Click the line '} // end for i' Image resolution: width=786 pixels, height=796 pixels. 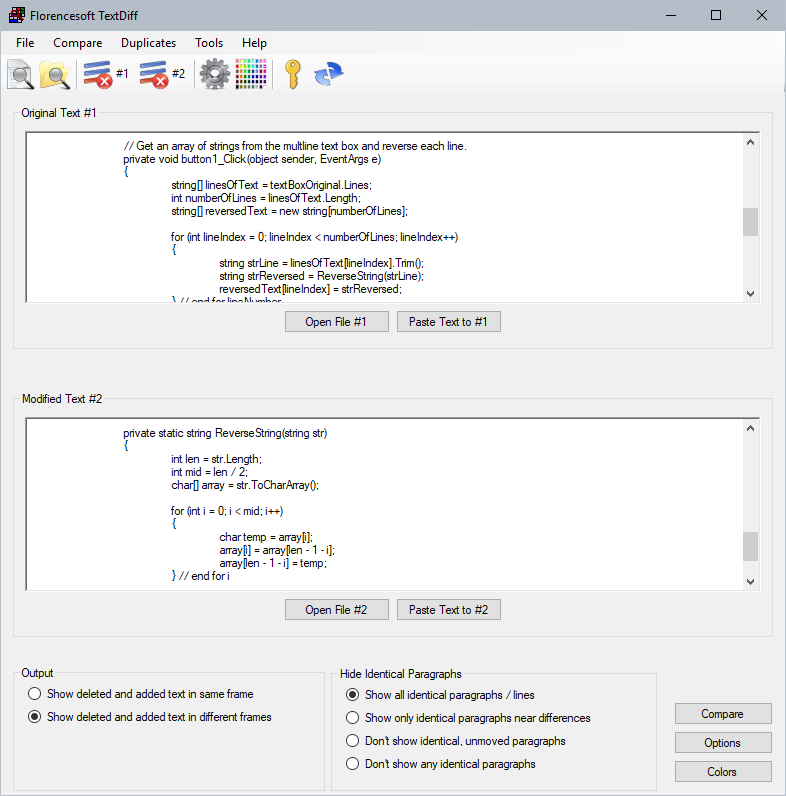tap(201, 576)
